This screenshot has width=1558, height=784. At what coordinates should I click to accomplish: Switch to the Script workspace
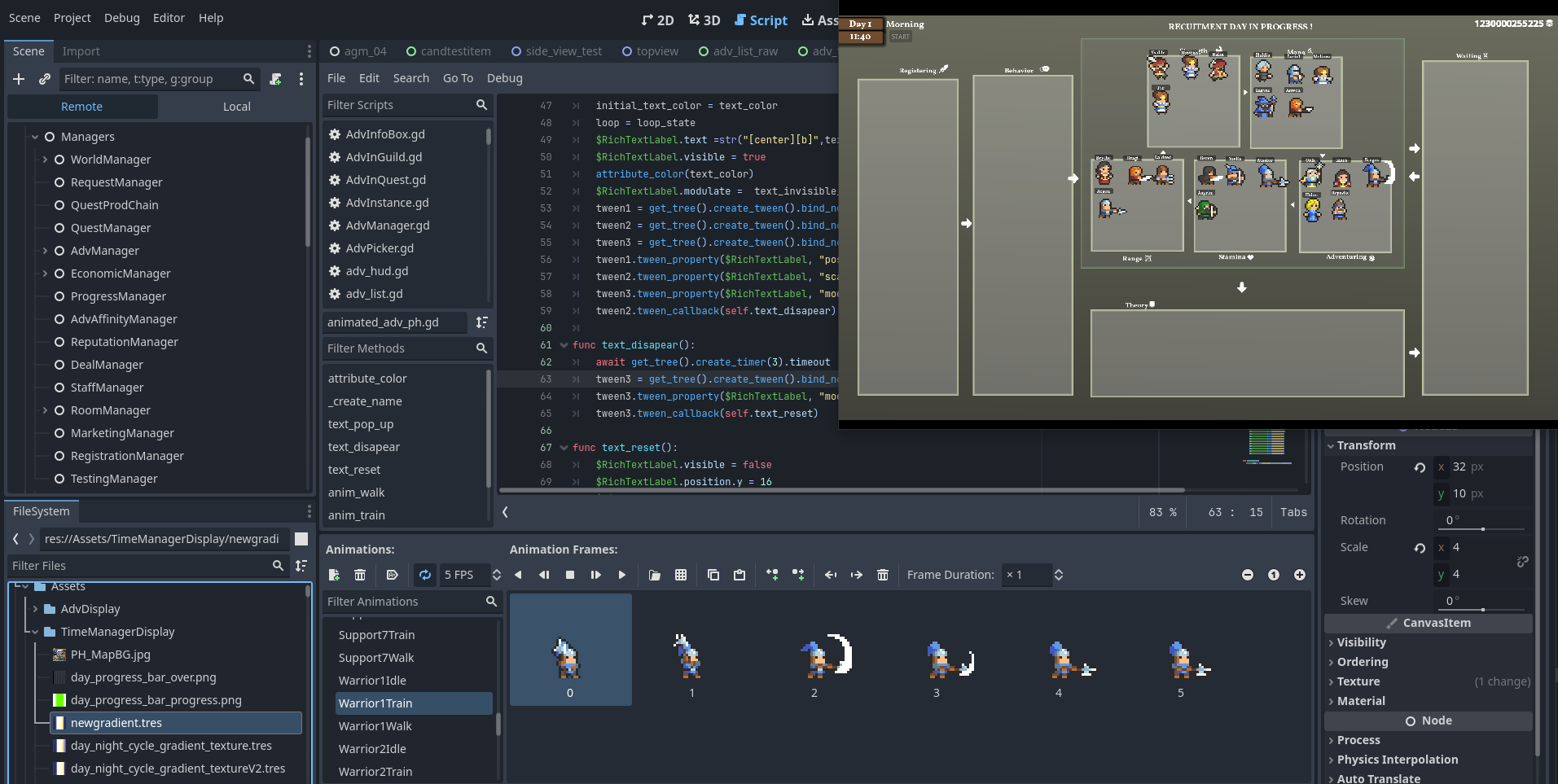click(x=761, y=20)
